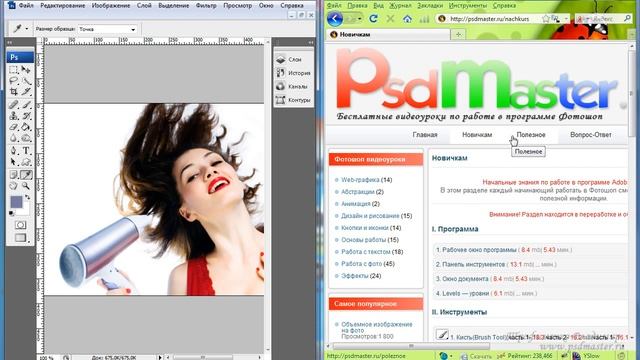640x360 pixels.
Task: Select the Eyedropper tool in the toolbox
Action: point(26,175)
